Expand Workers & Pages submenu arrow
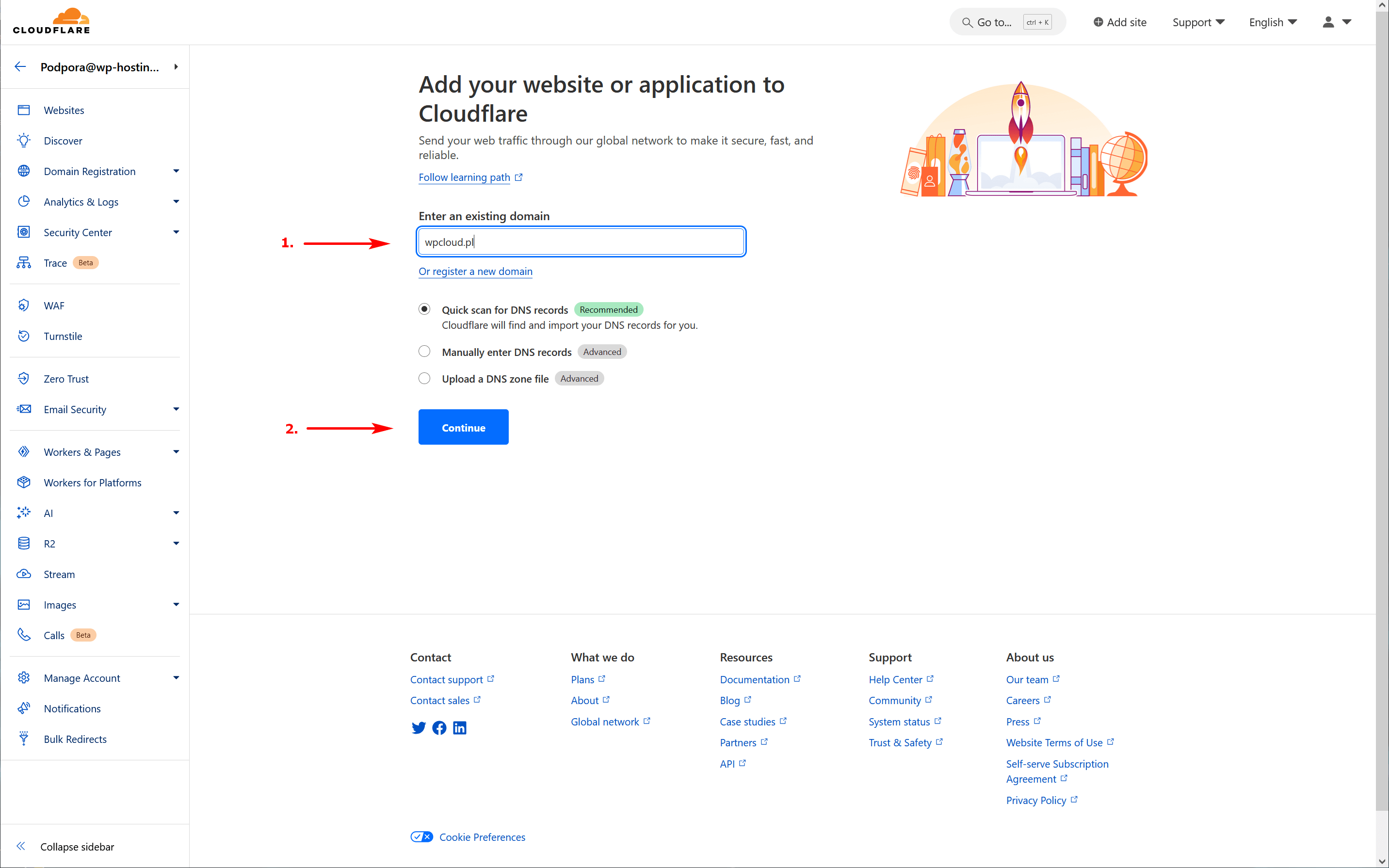 pos(176,451)
